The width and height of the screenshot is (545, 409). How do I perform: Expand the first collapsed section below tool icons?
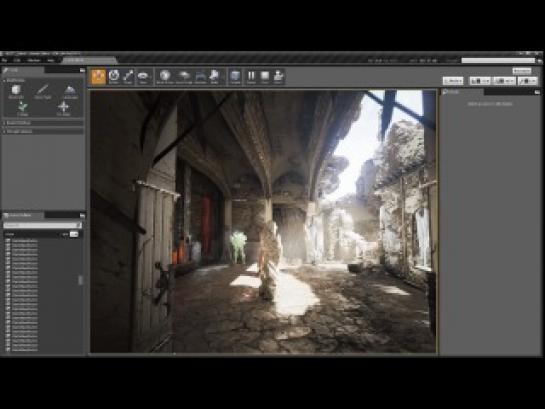point(43,123)
